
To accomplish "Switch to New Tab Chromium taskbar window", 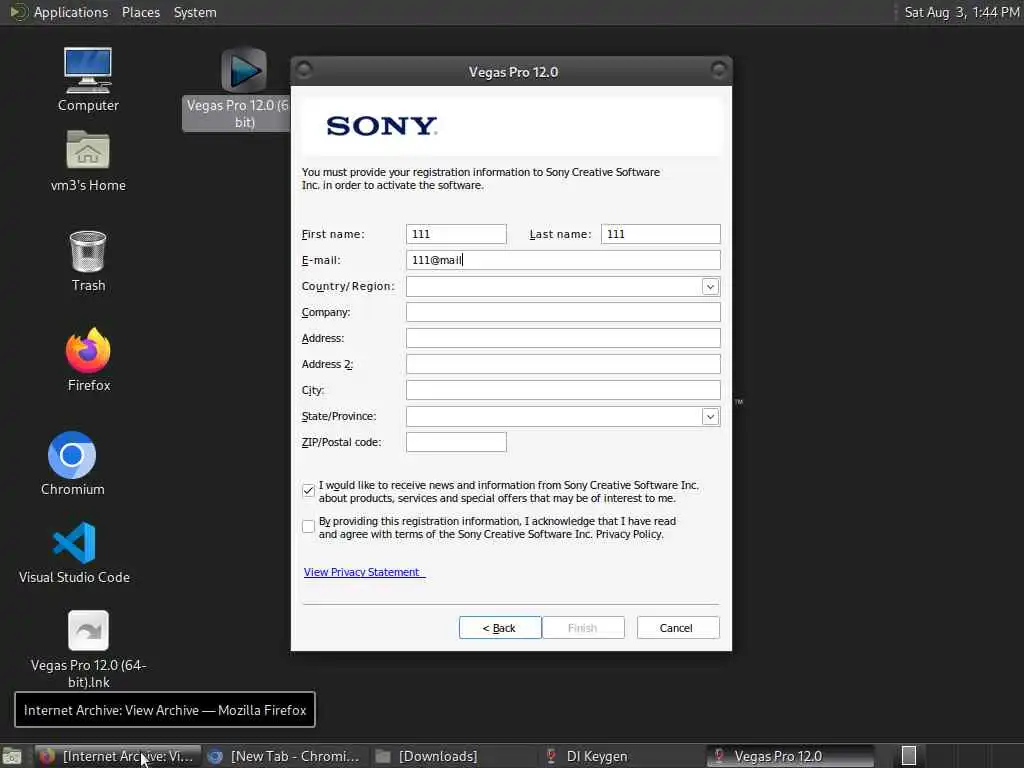I will (x=284, y=756).
